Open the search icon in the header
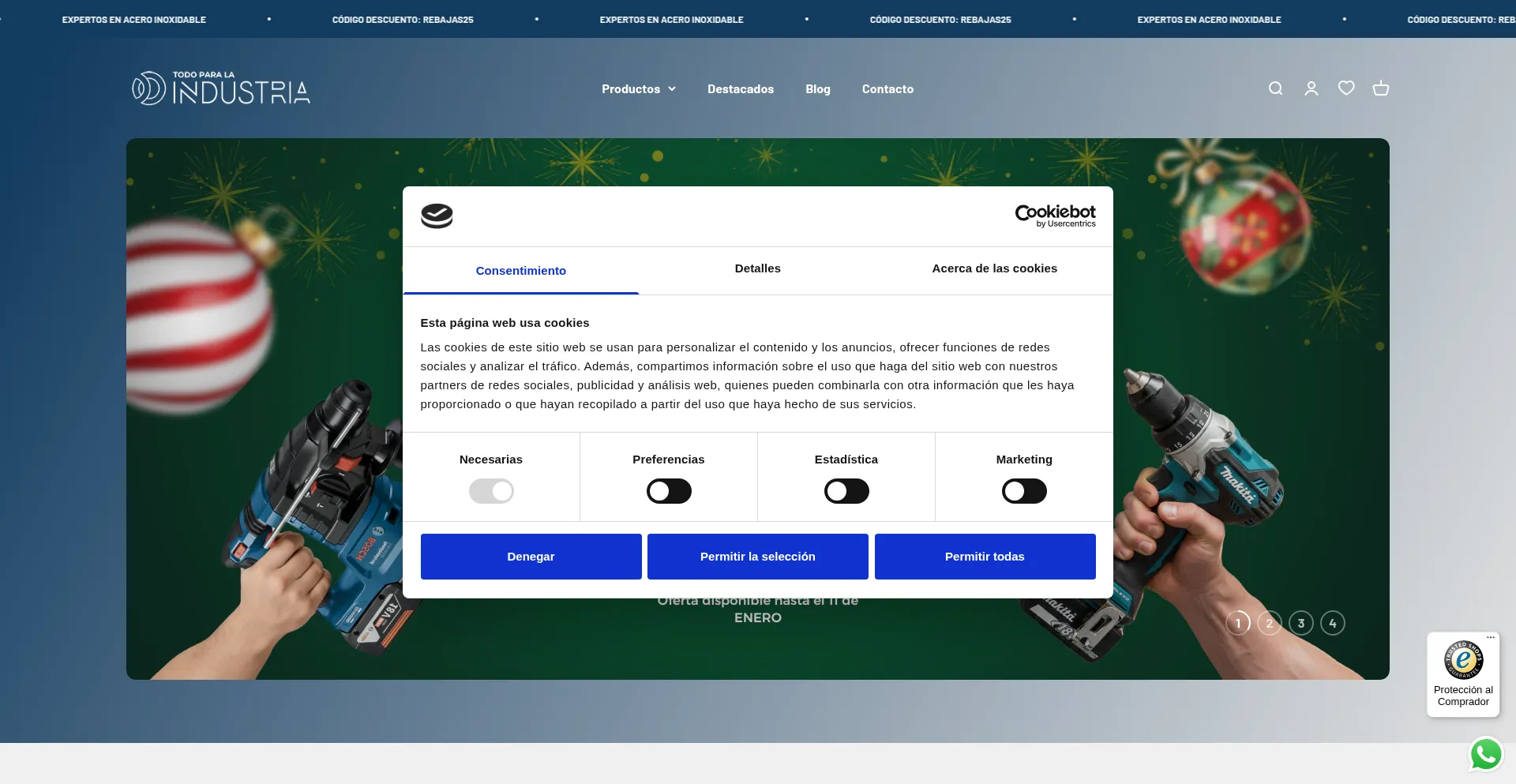This screenshot has height=784, width=1516. click(x=1275, y=88)
